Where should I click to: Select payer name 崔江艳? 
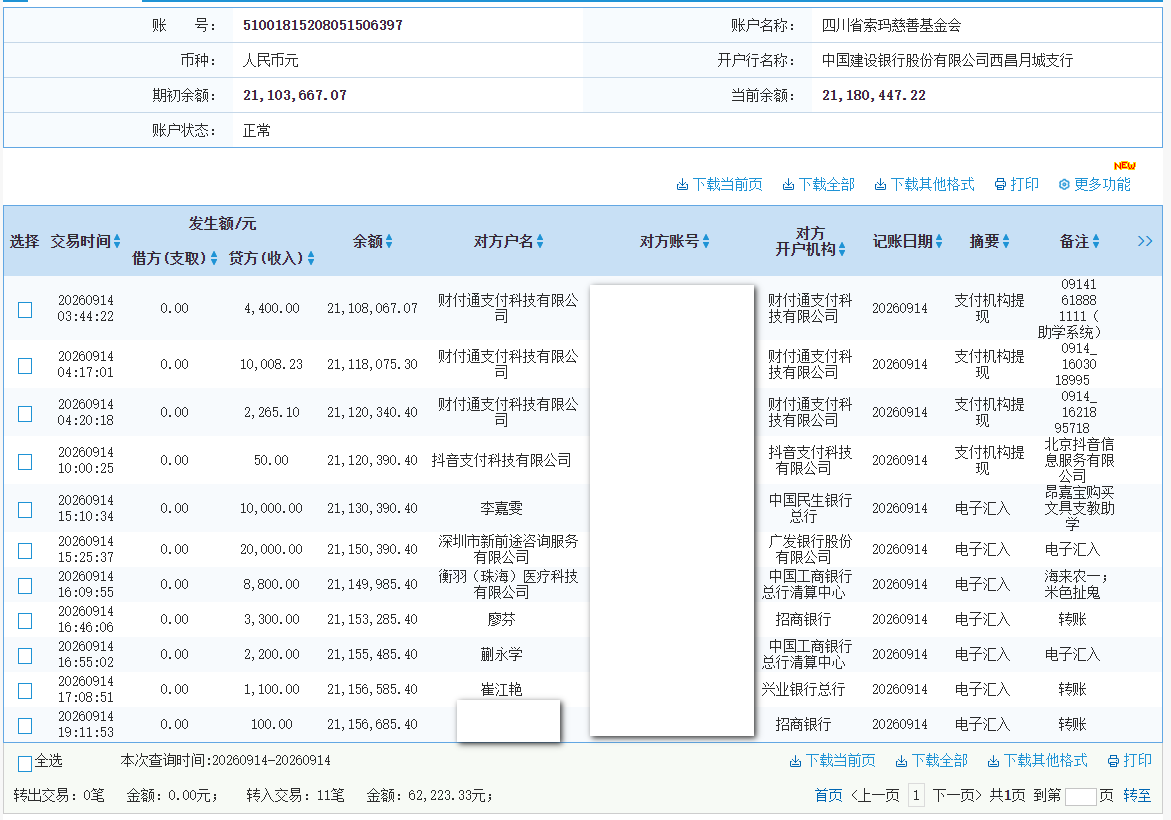coord(501,689)
